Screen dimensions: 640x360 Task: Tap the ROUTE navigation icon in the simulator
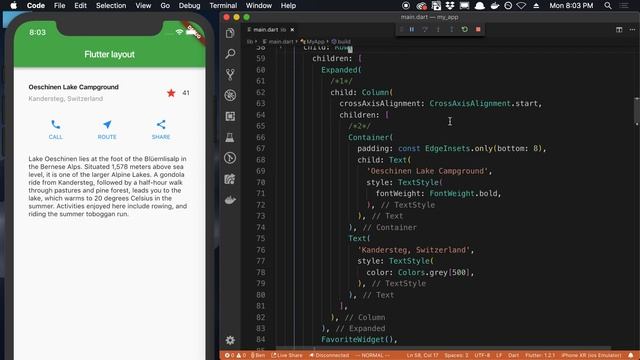[x=107, y=124]
